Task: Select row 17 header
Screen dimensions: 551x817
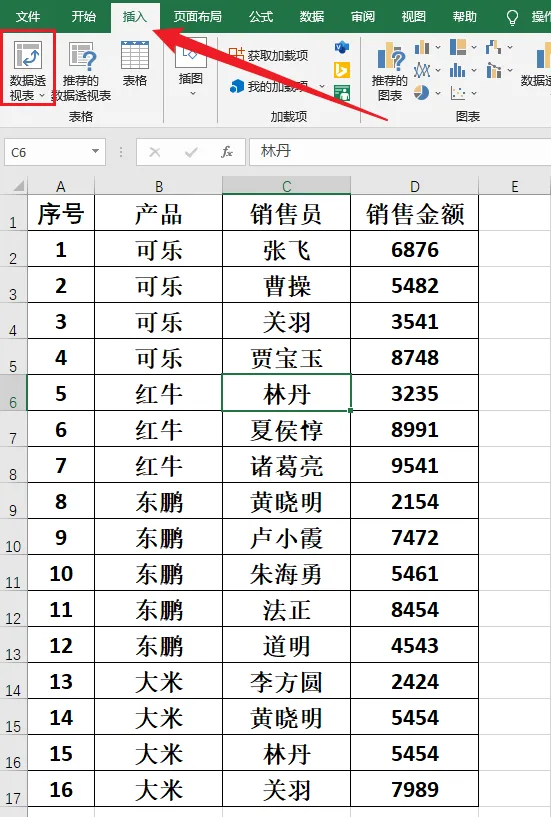Action: click(13, 789)
